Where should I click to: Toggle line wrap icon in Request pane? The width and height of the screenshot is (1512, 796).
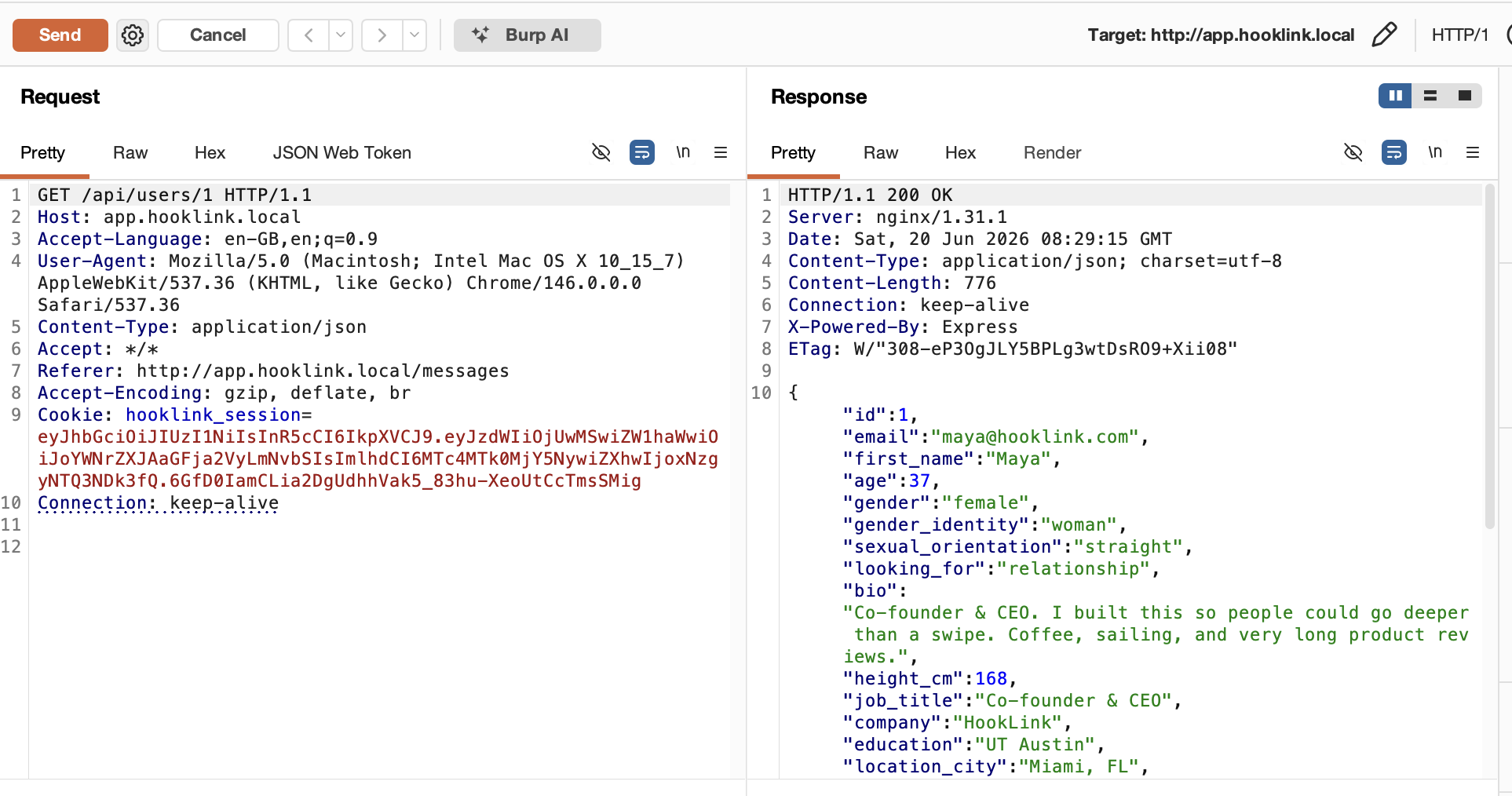pos(642,152)
